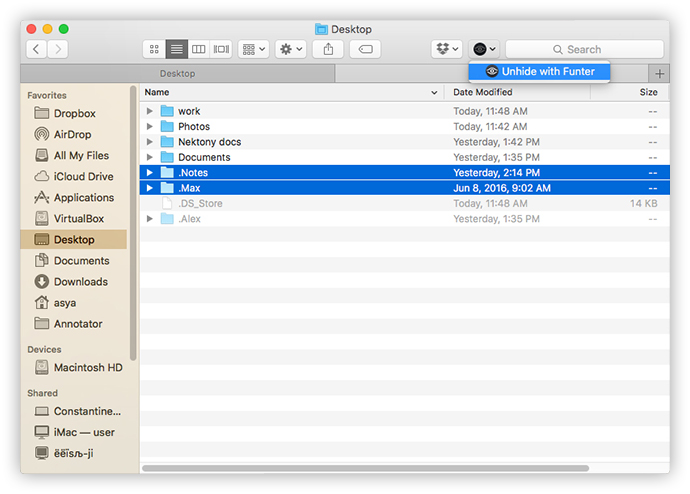
Task: Open the Arrange items dropdown
Action: click(x=253, y=49)
